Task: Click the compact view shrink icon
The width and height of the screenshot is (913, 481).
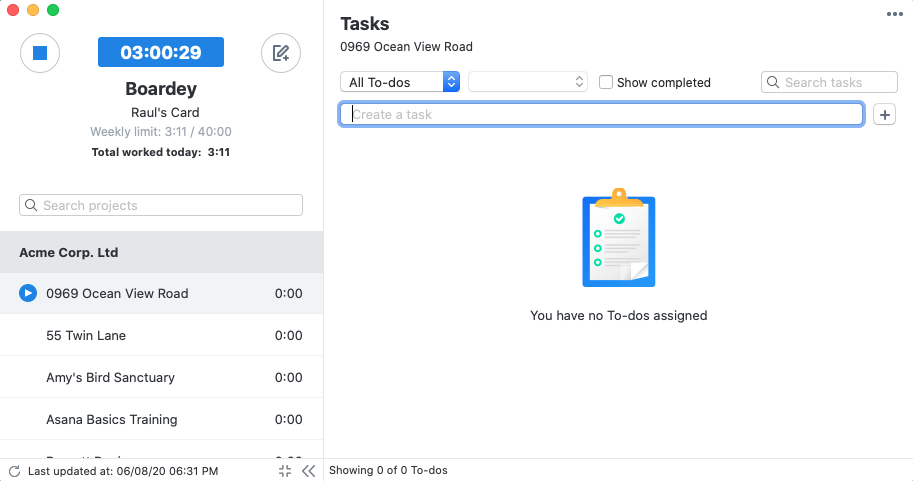Action: [x=285, y=471]
